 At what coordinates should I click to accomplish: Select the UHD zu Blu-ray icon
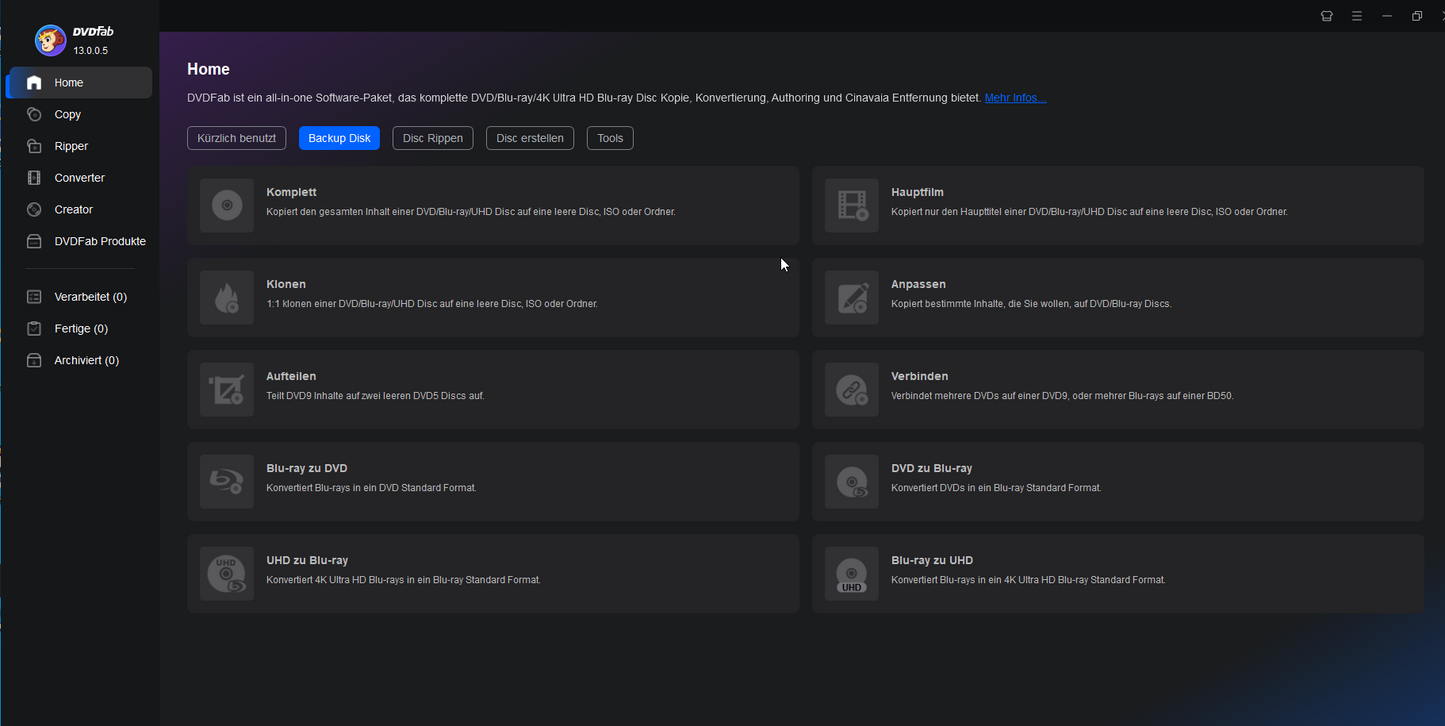(x=227, y=574)
